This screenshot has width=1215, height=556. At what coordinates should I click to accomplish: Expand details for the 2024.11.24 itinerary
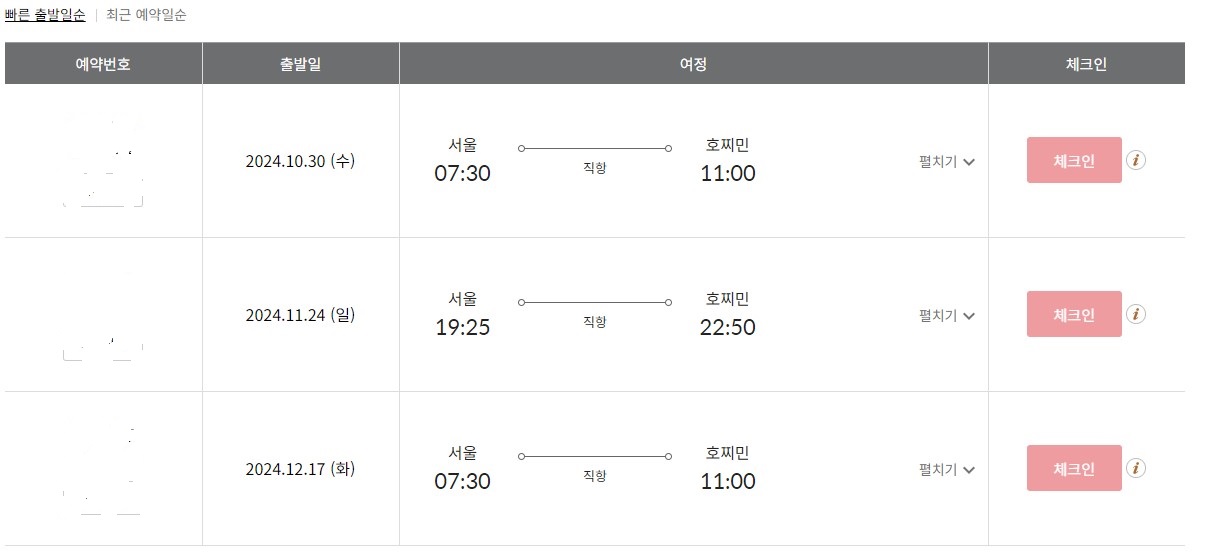coord(946,316)
